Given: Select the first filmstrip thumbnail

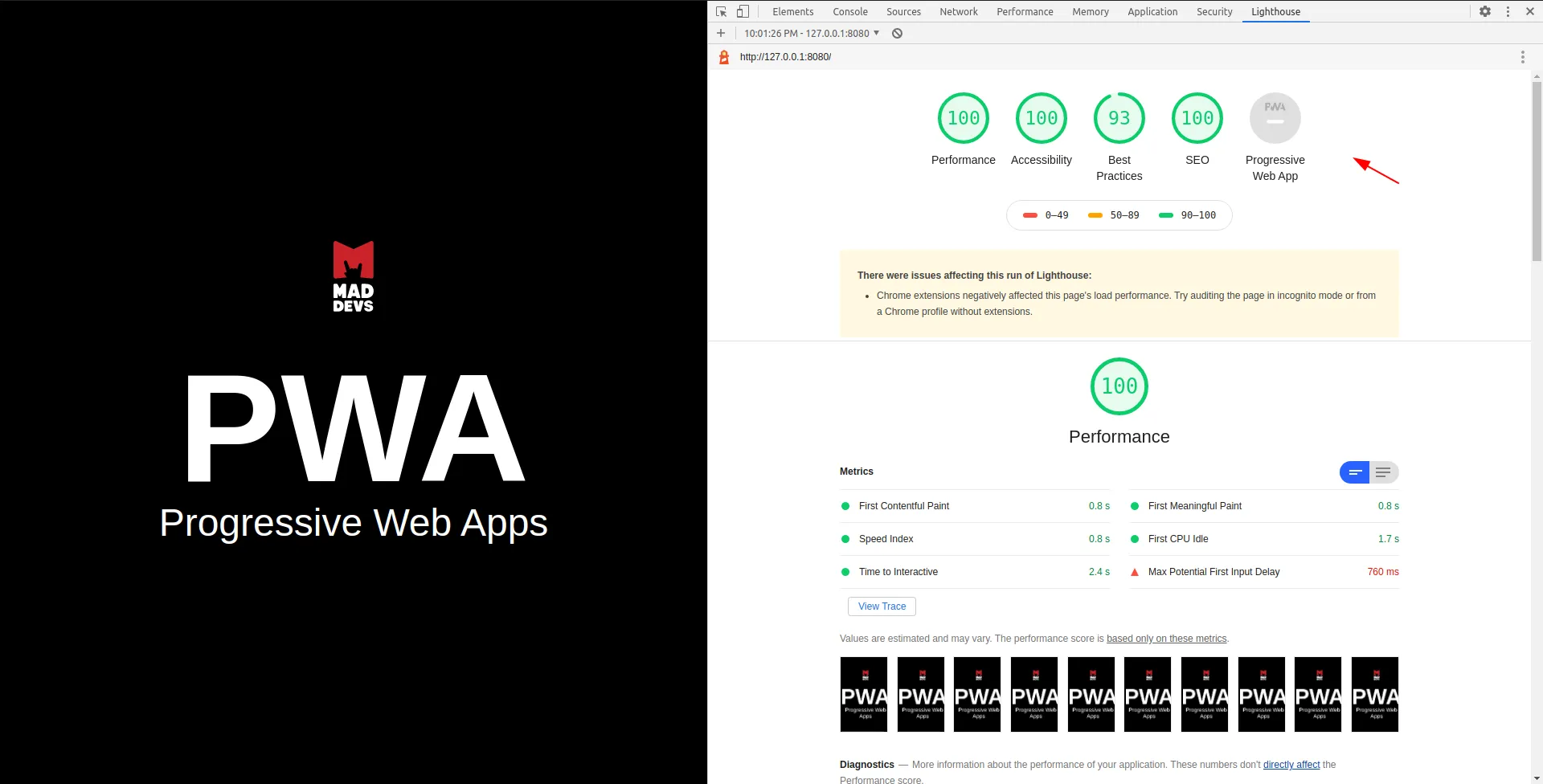Looking at the screenshot, I should click(x=864, y=695).
